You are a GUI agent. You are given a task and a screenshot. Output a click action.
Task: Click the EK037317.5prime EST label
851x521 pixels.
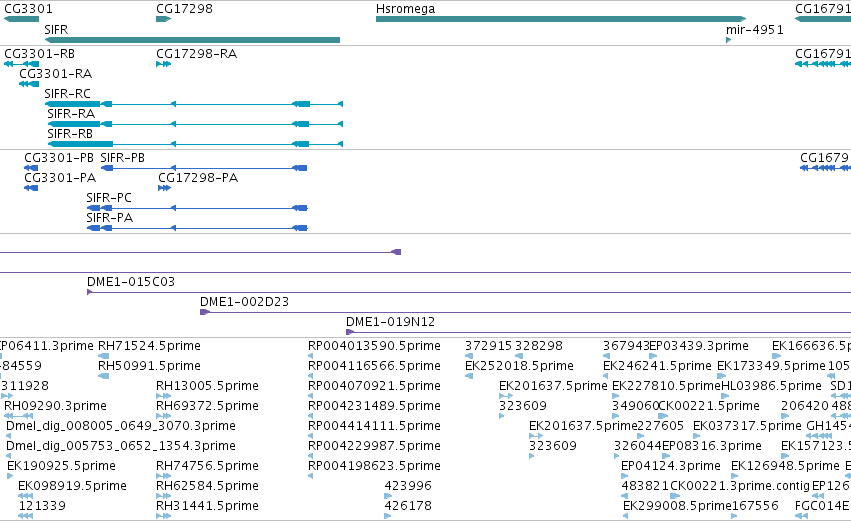tap(747, 426)
